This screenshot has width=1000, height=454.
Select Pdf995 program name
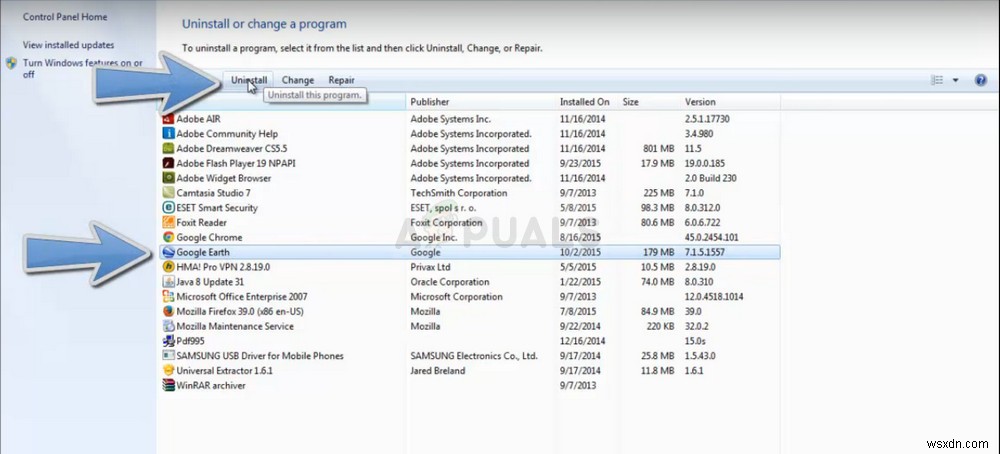(191, 340)
